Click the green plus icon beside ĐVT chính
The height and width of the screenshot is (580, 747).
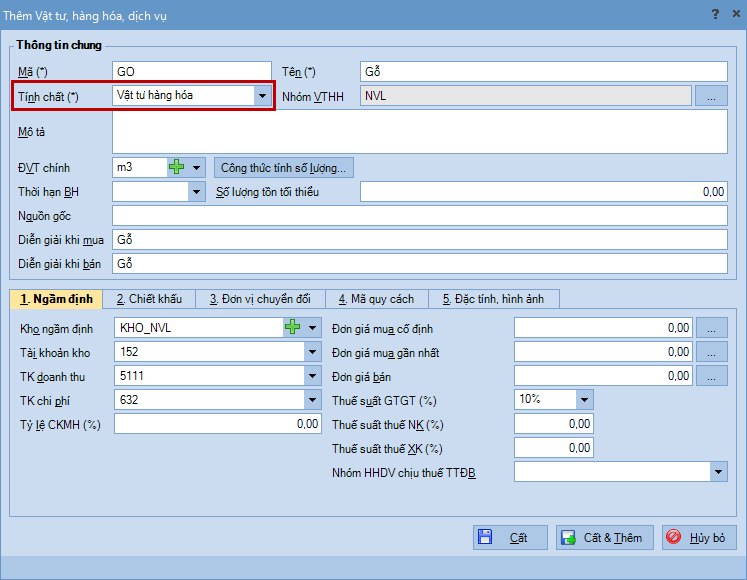[x=177, y=167]
